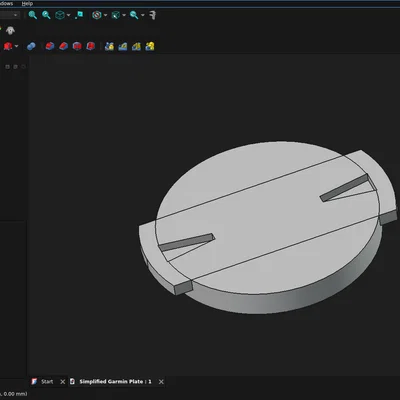400x400 pixels.
Task: Click the '0.00 mm' status bar text
Action: tap(14, 394)
